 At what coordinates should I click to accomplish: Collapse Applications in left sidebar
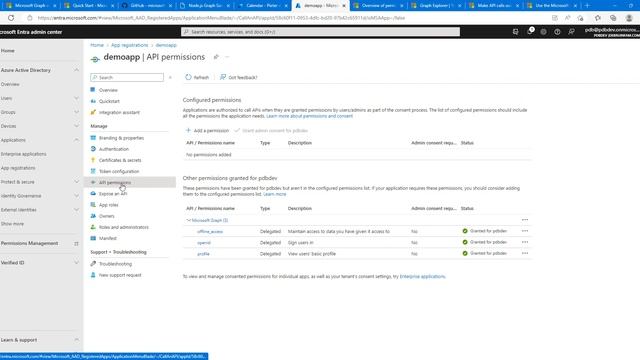76,140
